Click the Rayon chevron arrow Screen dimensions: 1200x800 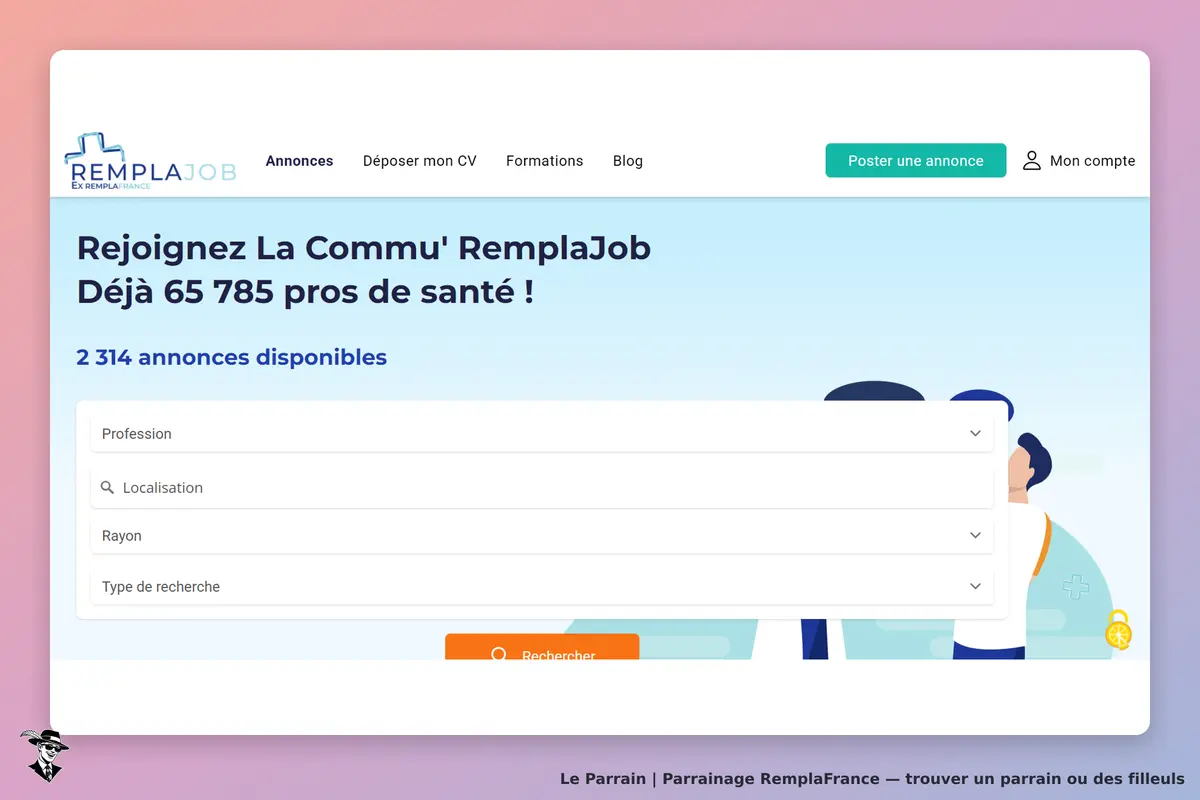pos(975,536)
